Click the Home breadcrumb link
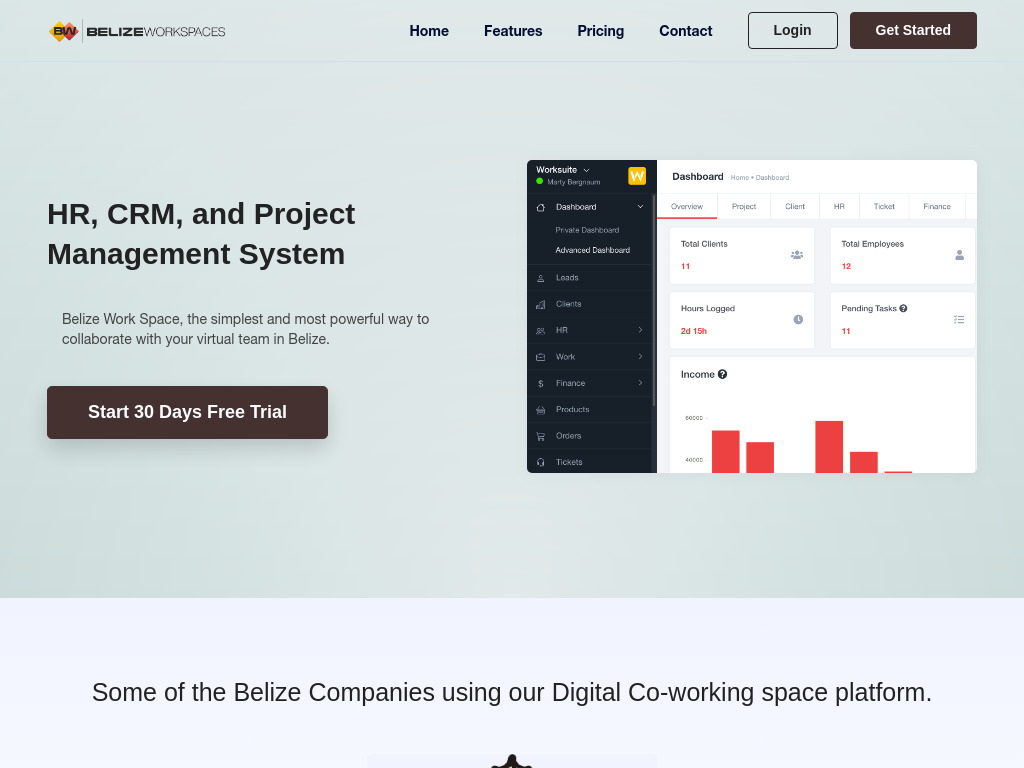The height and width of the screenshot is (768, 1024). pos(739,178)
